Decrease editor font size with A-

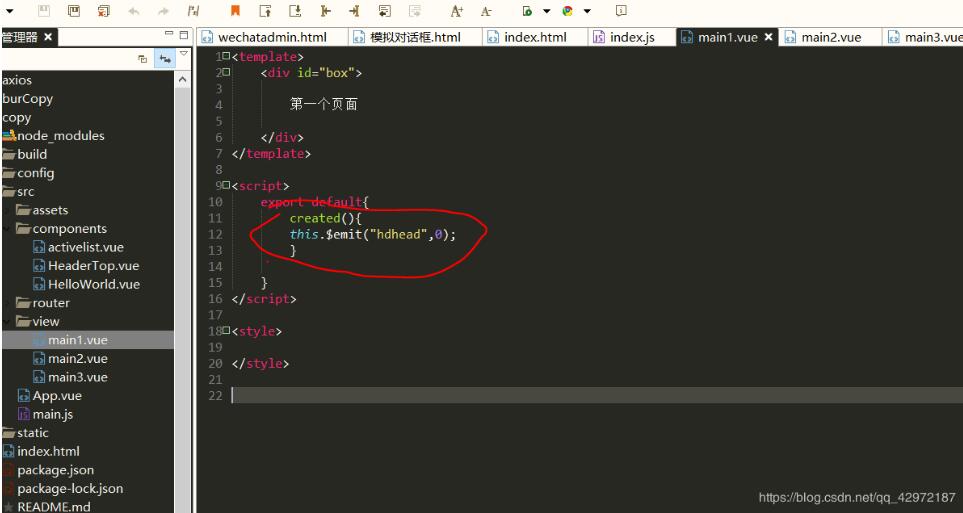(x=486, y=10)
